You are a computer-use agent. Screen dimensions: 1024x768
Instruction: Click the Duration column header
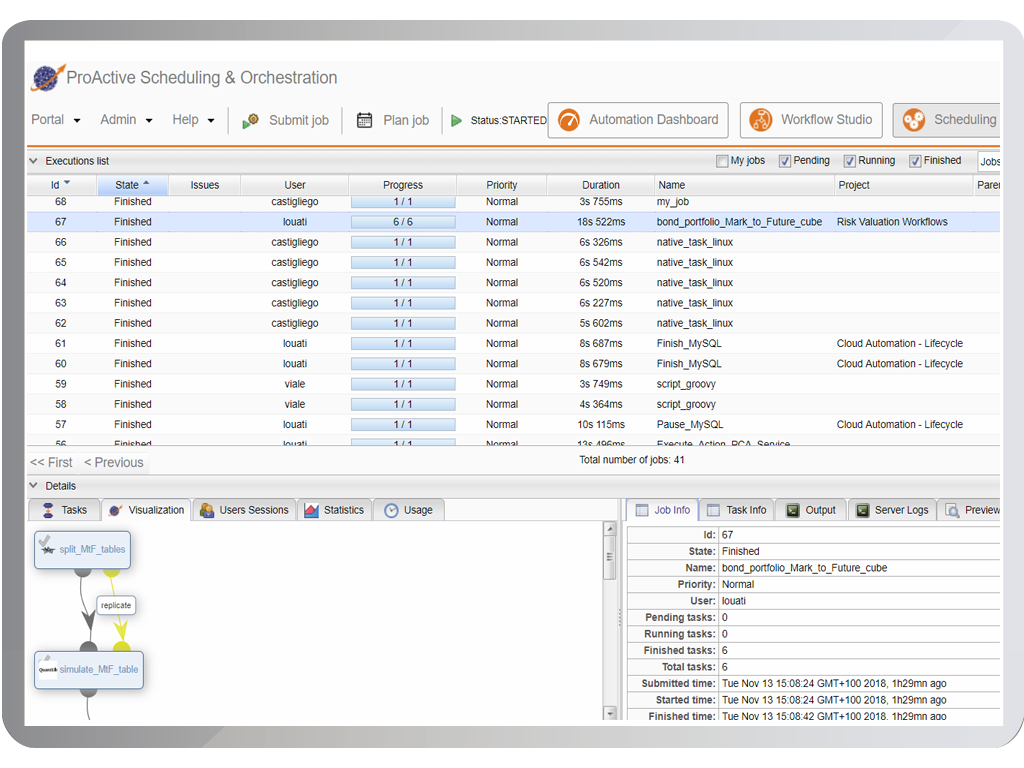click(x=601, y=185)
